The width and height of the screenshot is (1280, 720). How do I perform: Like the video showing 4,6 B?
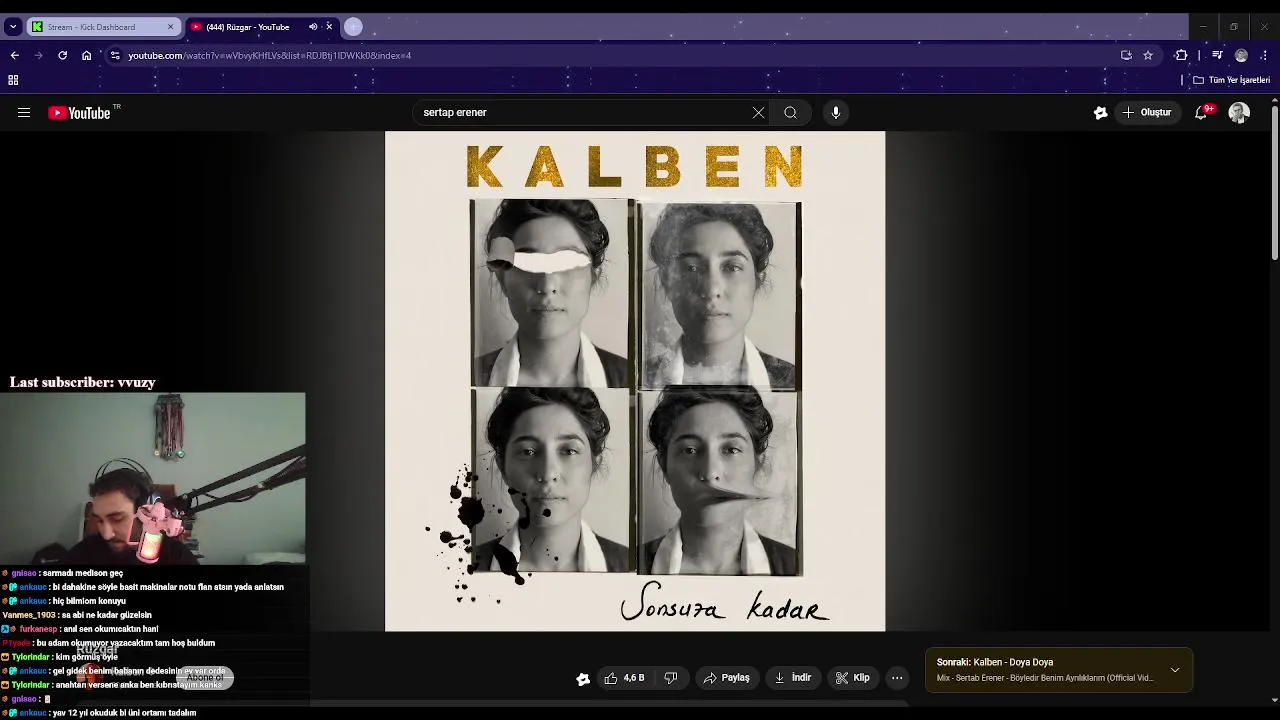(625, 678)
